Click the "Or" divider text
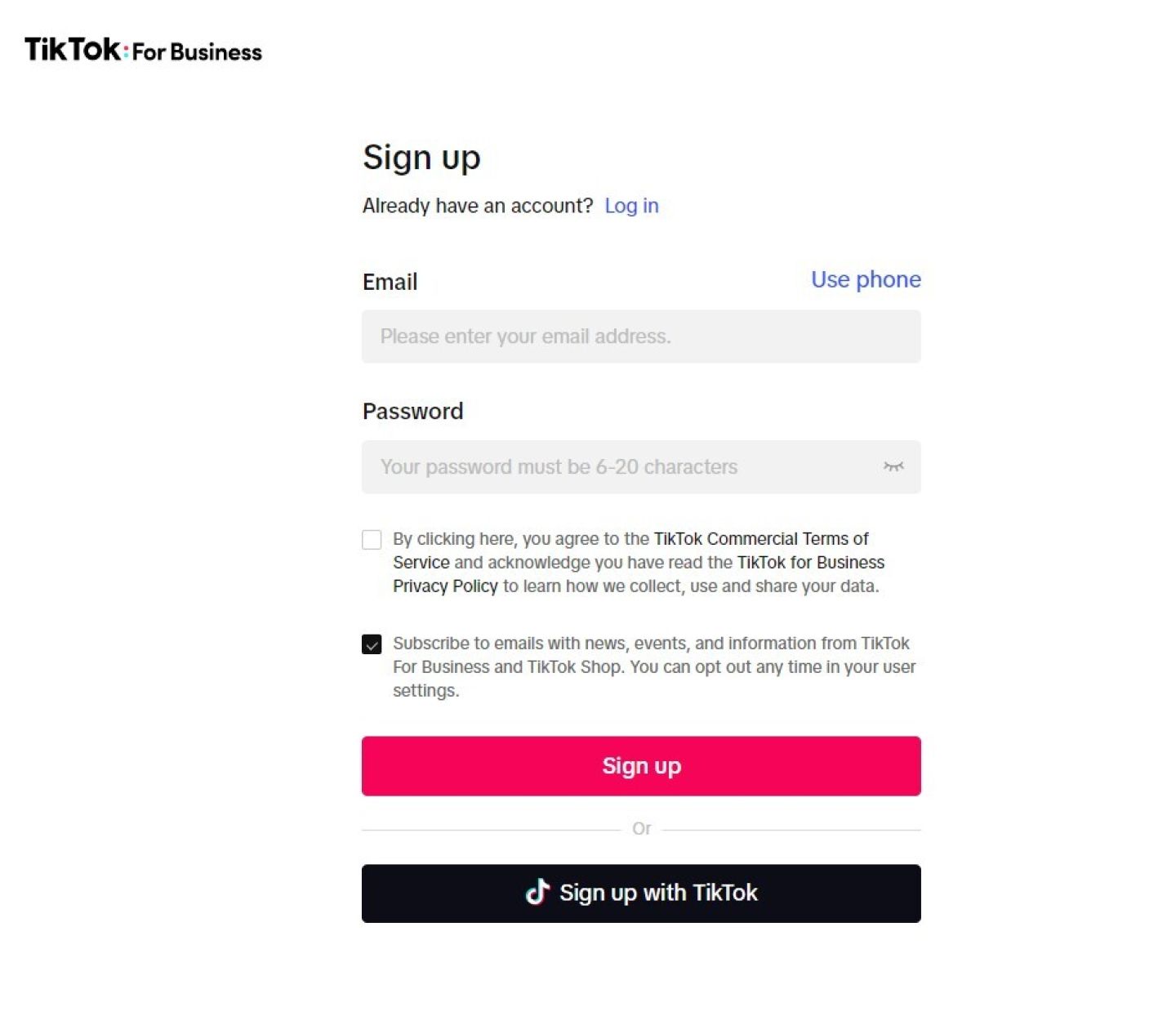Screen dimensions: 1176x1034 pos(641,829)
